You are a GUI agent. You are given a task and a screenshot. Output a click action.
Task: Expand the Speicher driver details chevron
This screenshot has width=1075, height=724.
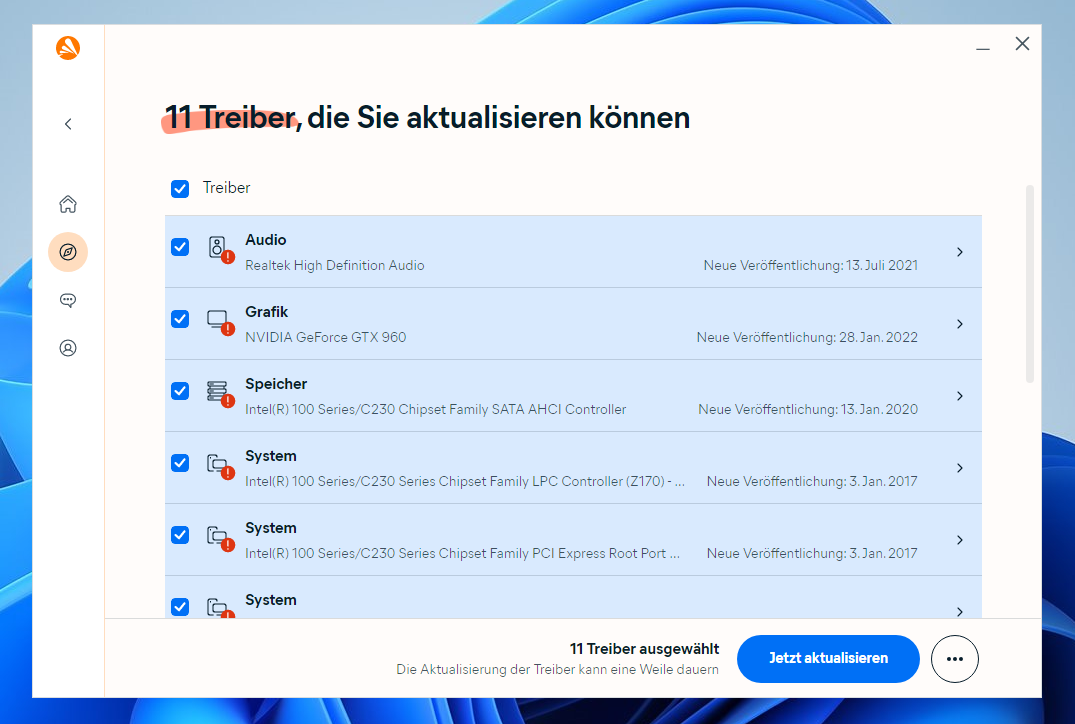960,396
